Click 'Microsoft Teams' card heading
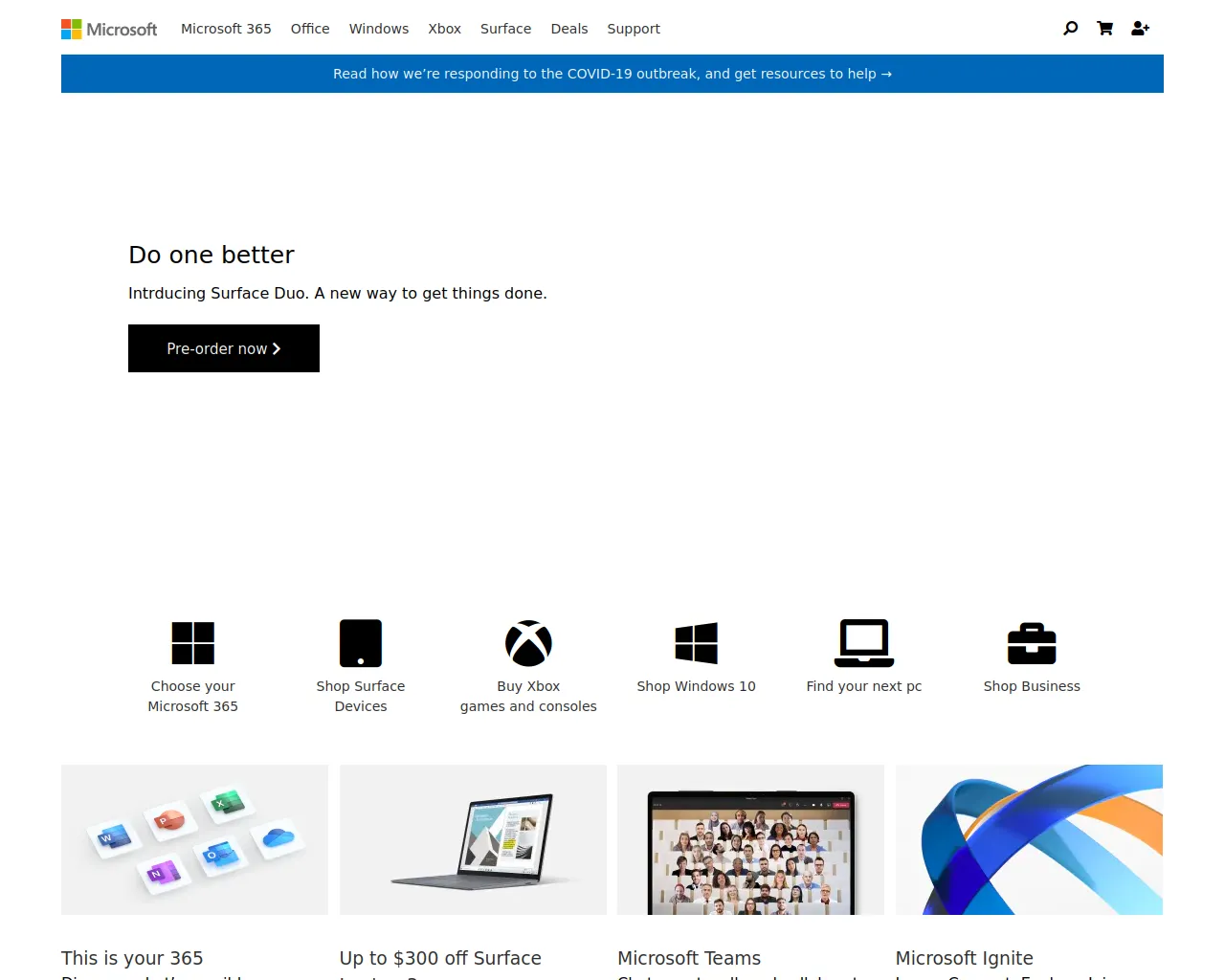Image resolution: width=1225 pixels, height=980 pixels. tap(689, 958)
